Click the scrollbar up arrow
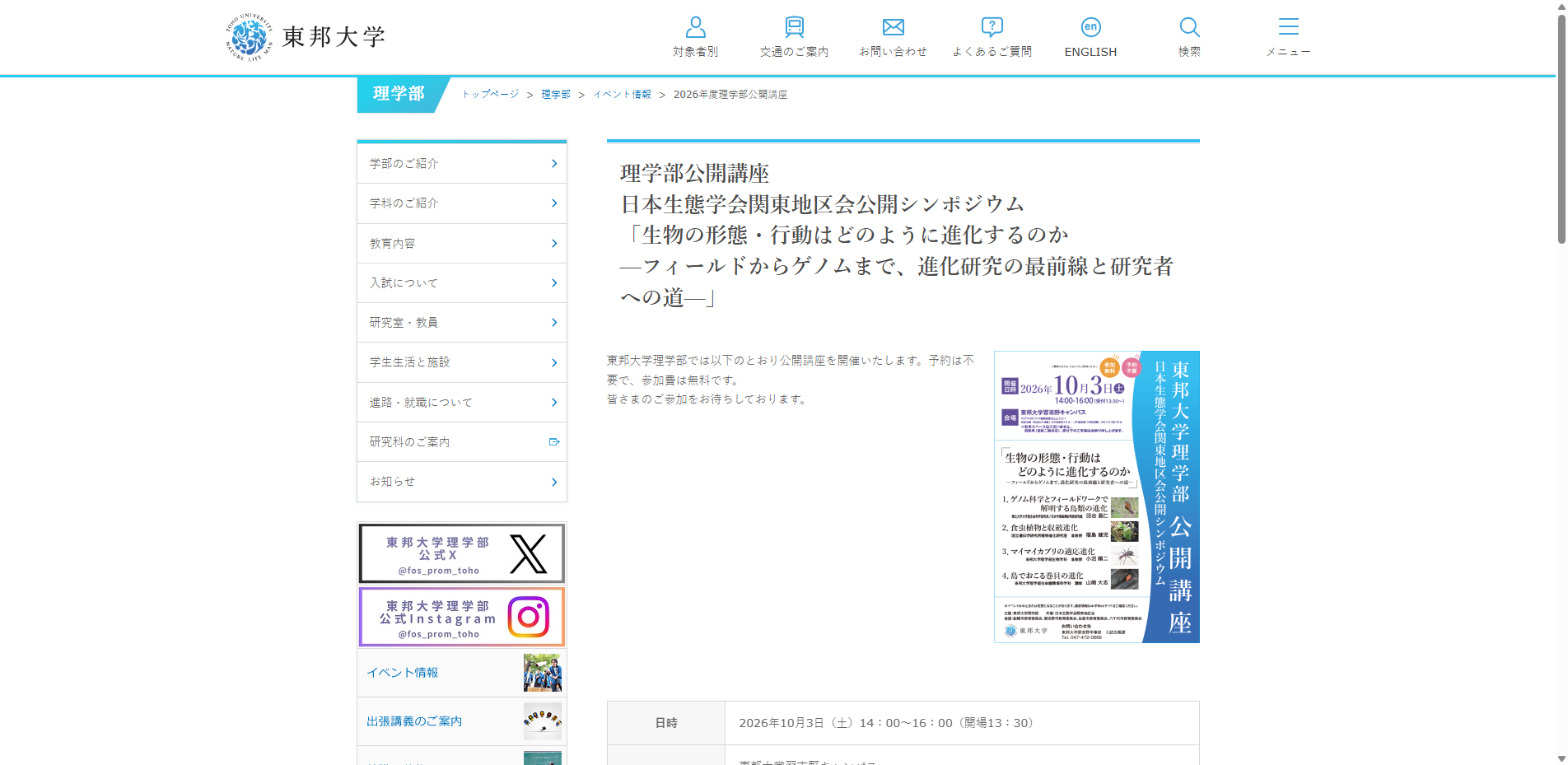 [x=1561, y=6]
